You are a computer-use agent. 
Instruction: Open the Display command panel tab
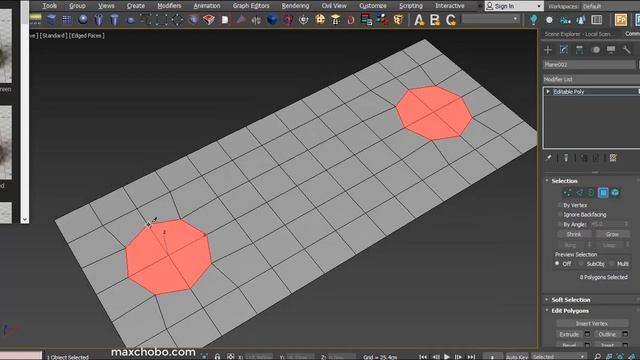click(x=611, y=50)
